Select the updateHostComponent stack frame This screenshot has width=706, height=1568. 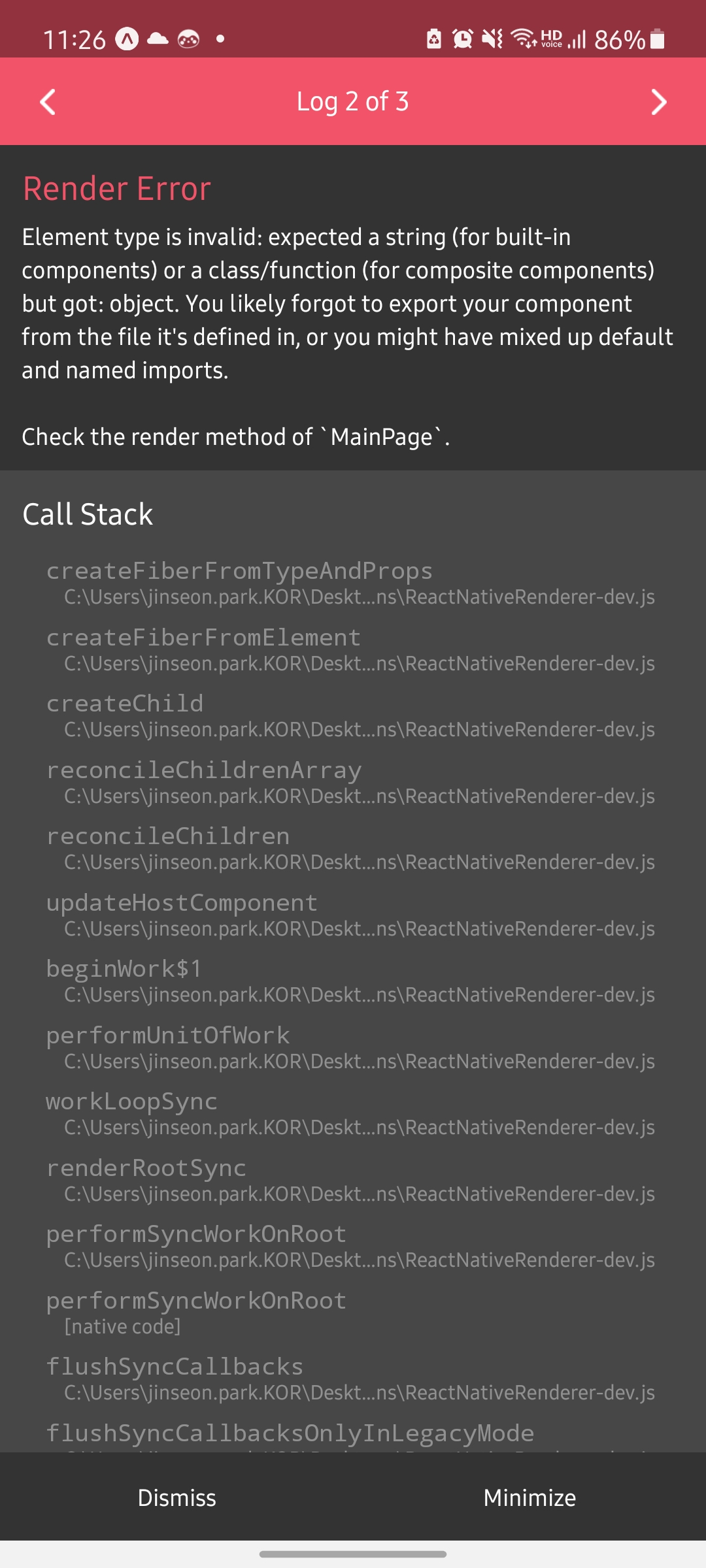[x=350, y=915]
